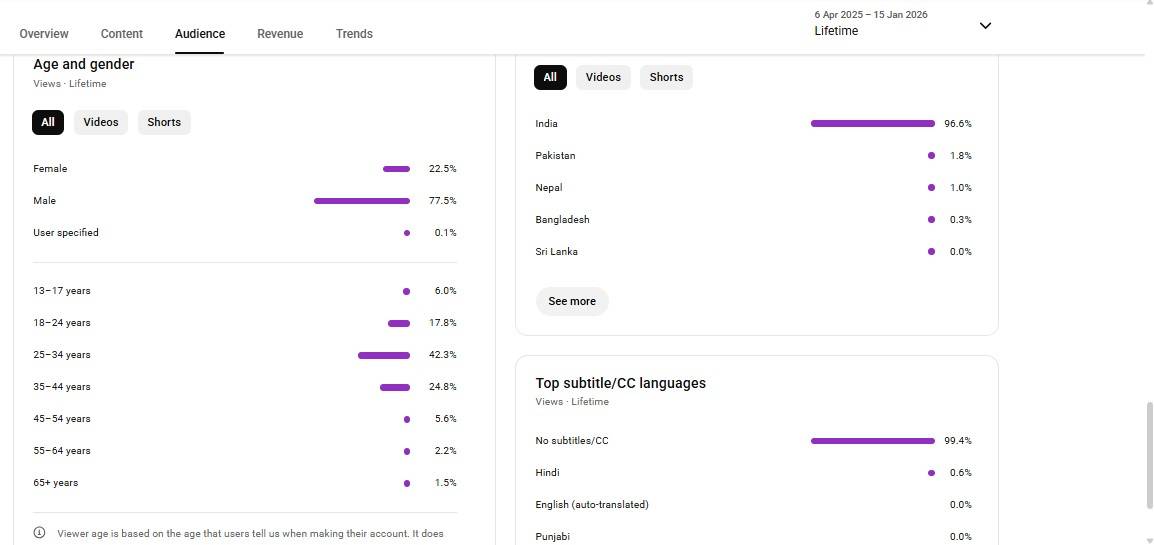Select the Audience tab
Image resolution: width=1154 pixels, height=545 pixels.
click(200, 34)
